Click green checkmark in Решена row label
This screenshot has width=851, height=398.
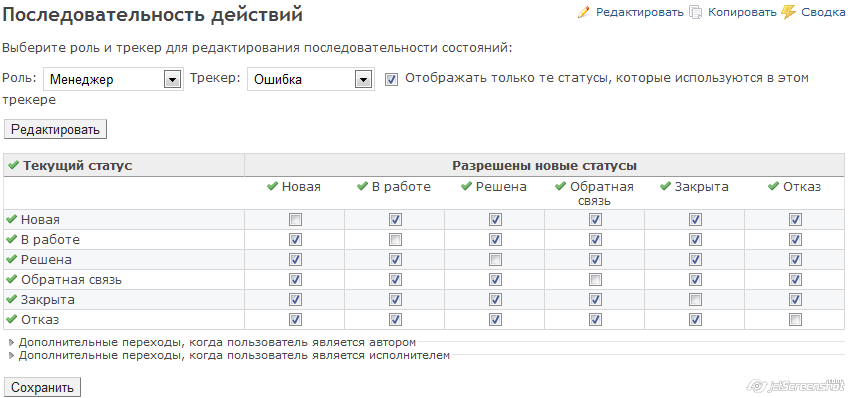point(11,260)
